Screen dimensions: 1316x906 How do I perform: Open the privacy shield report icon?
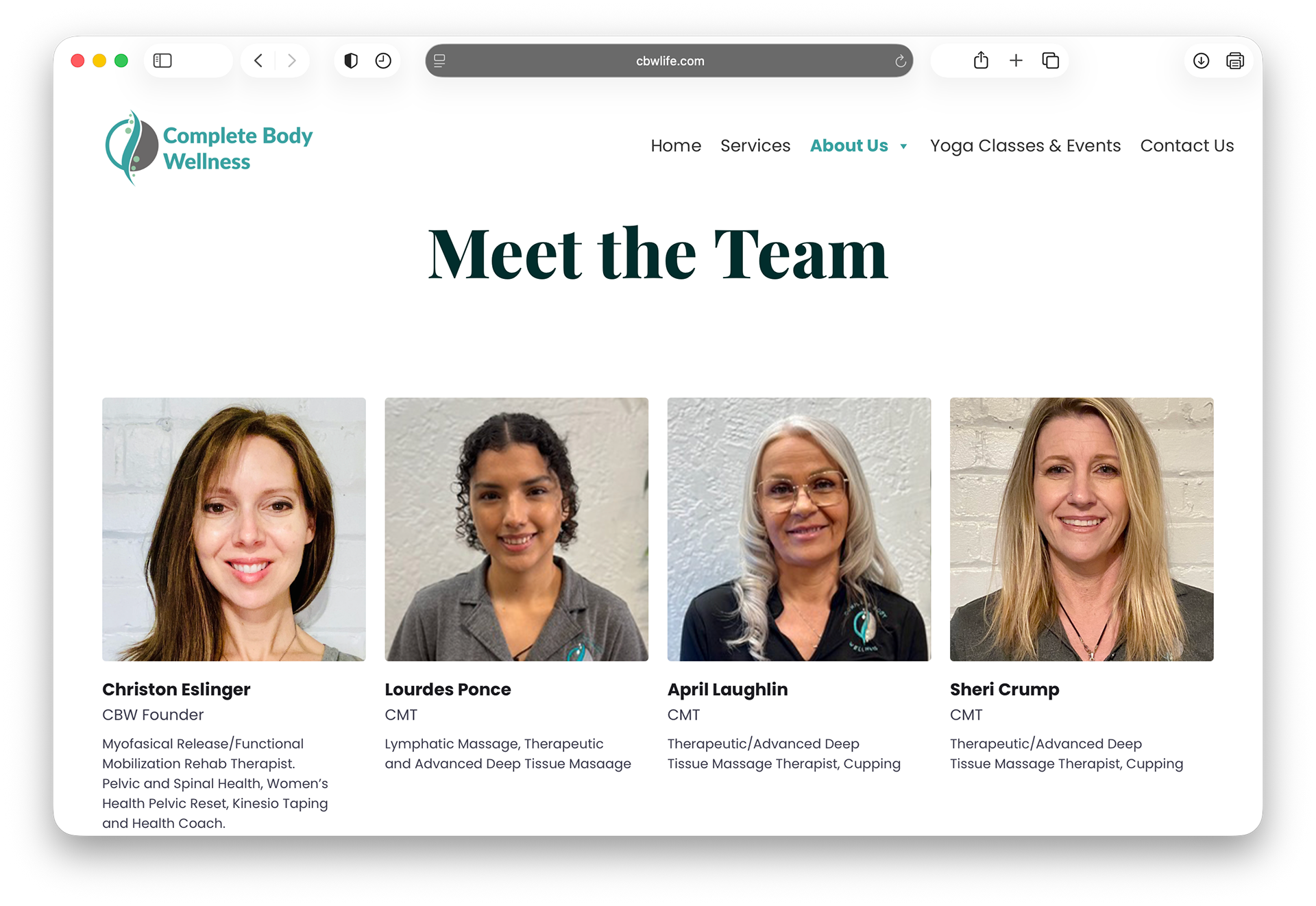(x=351, y=61)
